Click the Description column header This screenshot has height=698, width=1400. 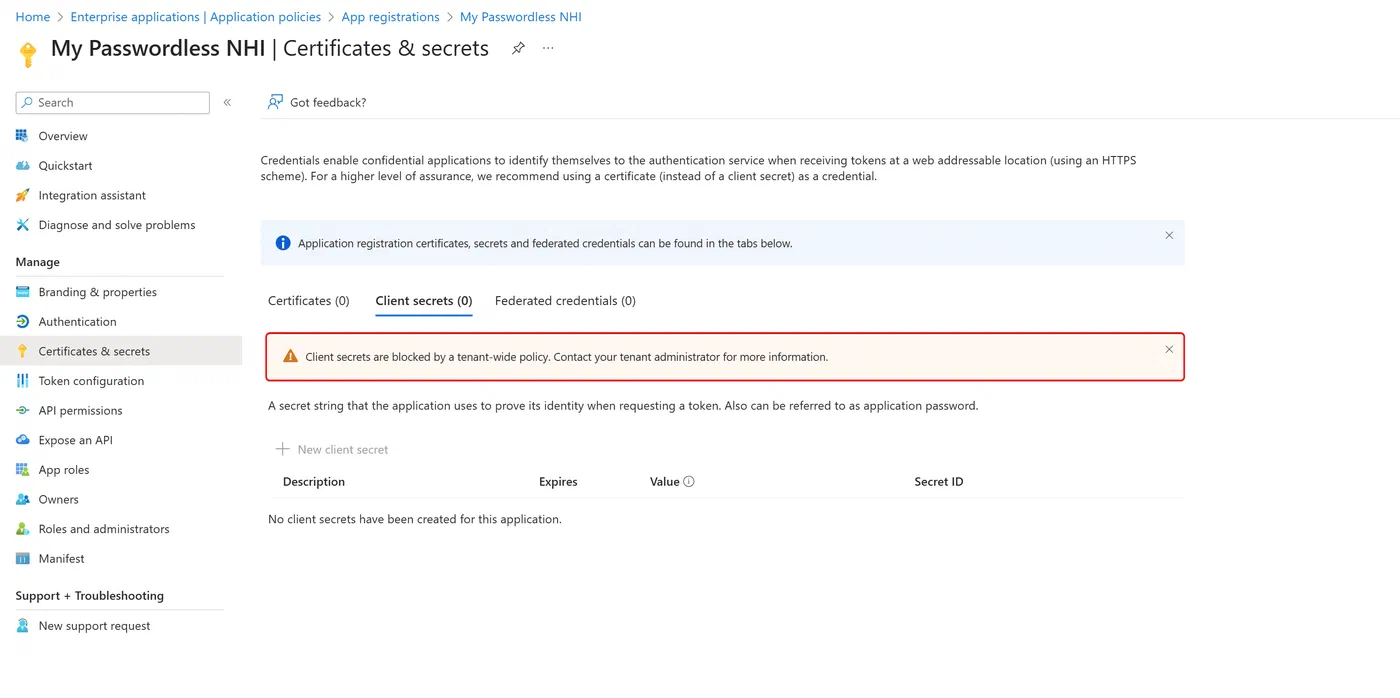[x=314, y=482]
